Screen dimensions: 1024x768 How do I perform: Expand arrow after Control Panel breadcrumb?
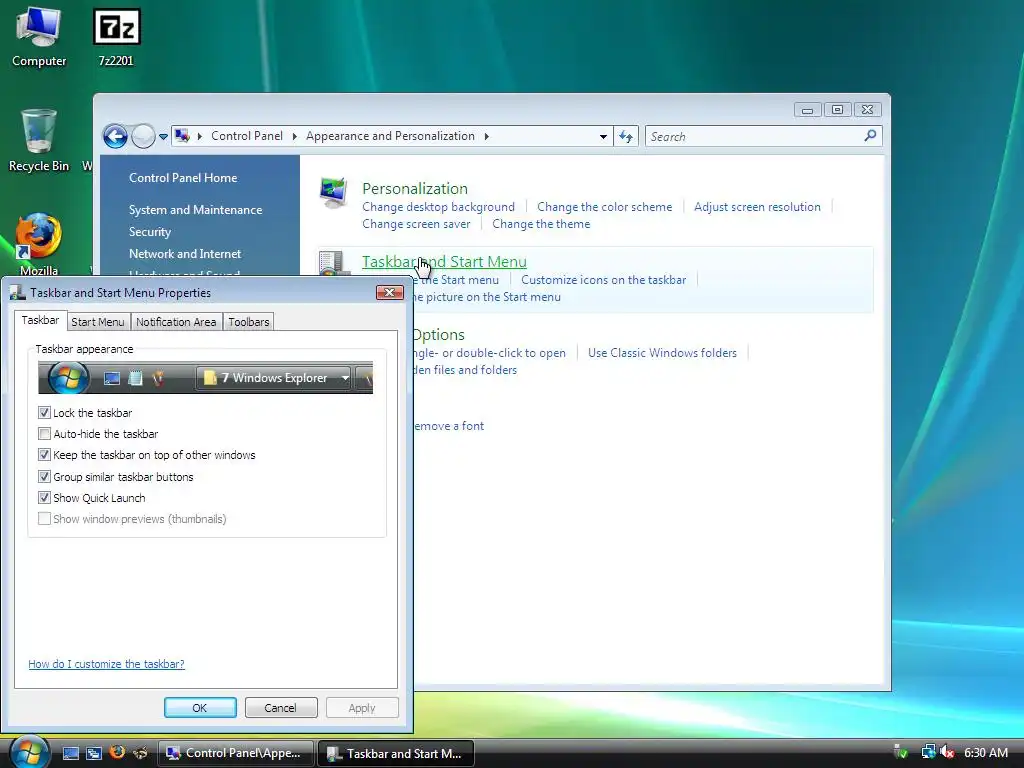pos(295,136)
